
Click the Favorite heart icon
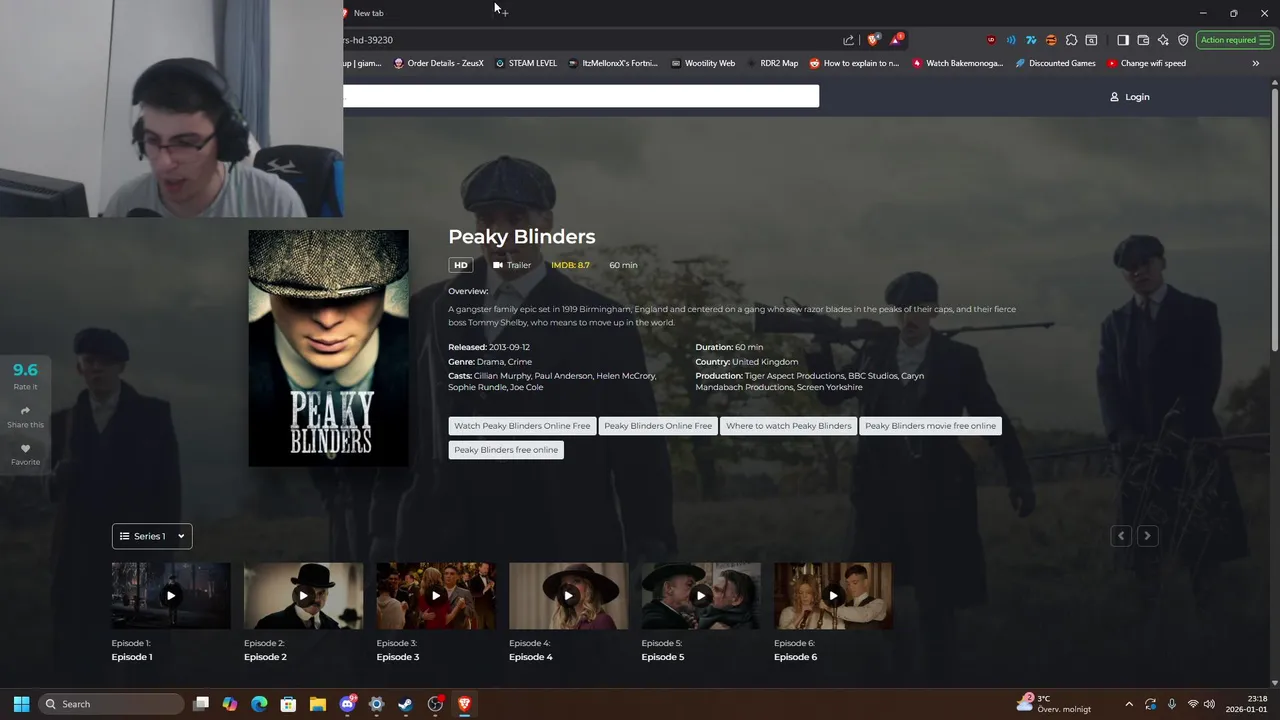pos(25,448)
